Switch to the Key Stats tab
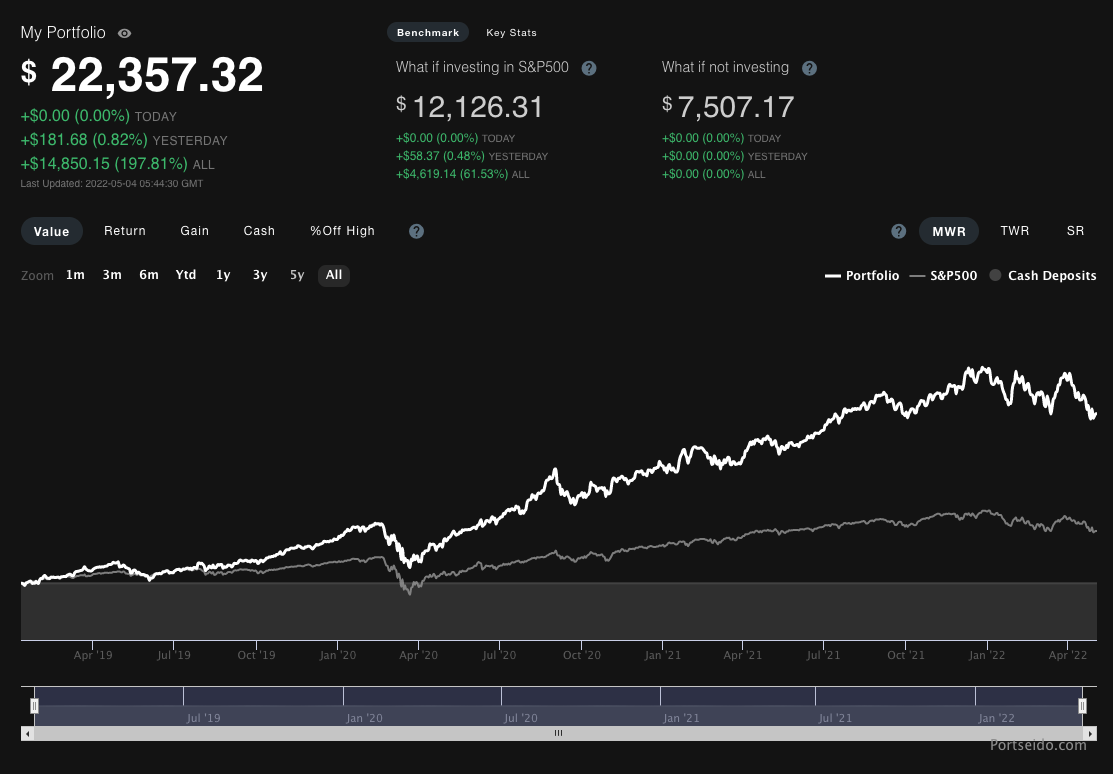Viewport: 1113px width, 774px height. (511, 32)
